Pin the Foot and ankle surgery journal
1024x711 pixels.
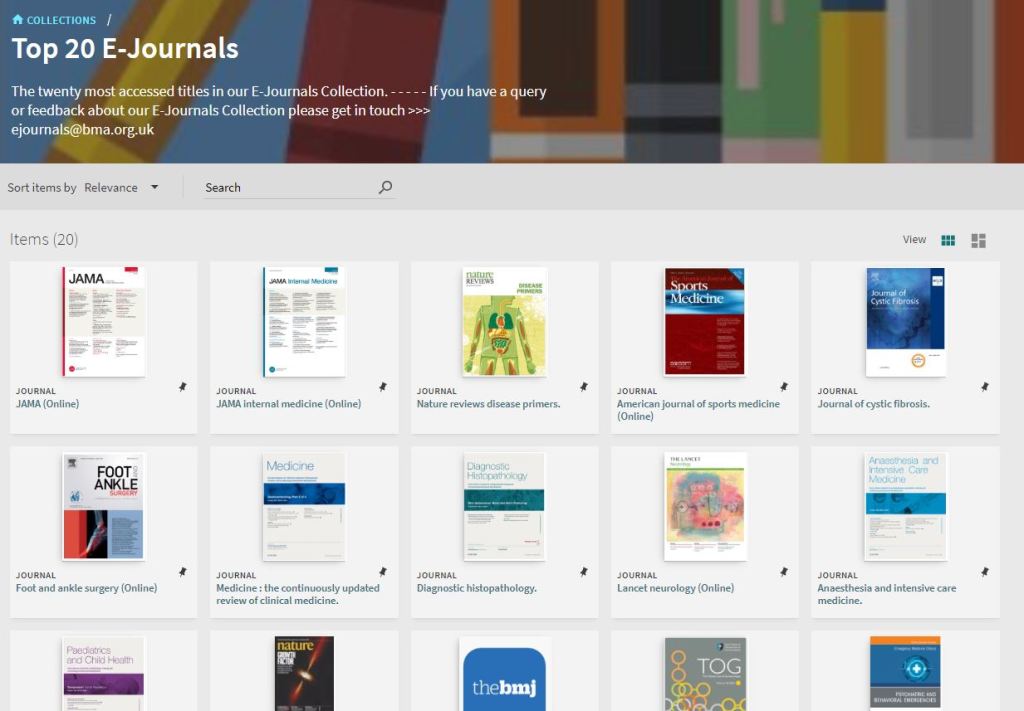[x=183, y=572]
